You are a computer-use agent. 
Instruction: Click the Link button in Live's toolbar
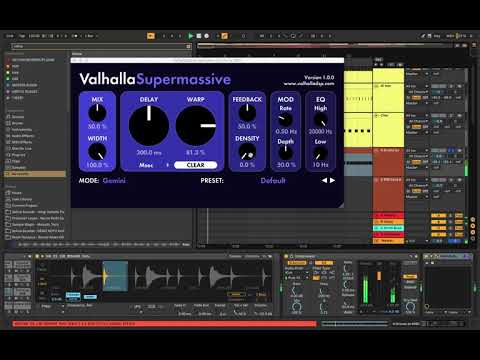tap(10, 36)
